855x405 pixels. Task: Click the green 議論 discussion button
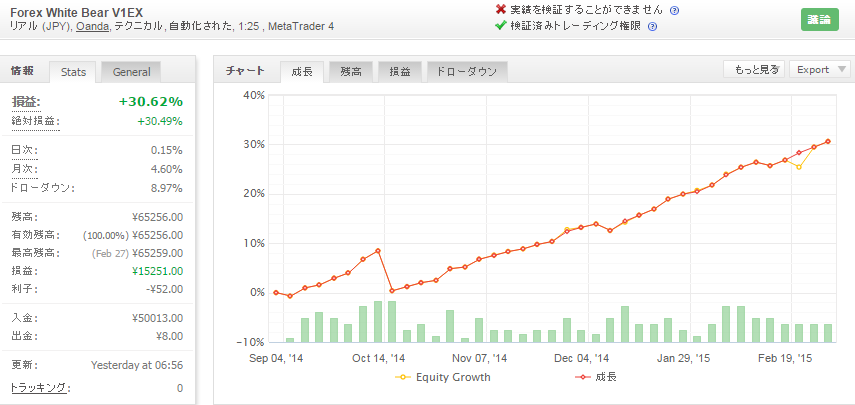820,20
